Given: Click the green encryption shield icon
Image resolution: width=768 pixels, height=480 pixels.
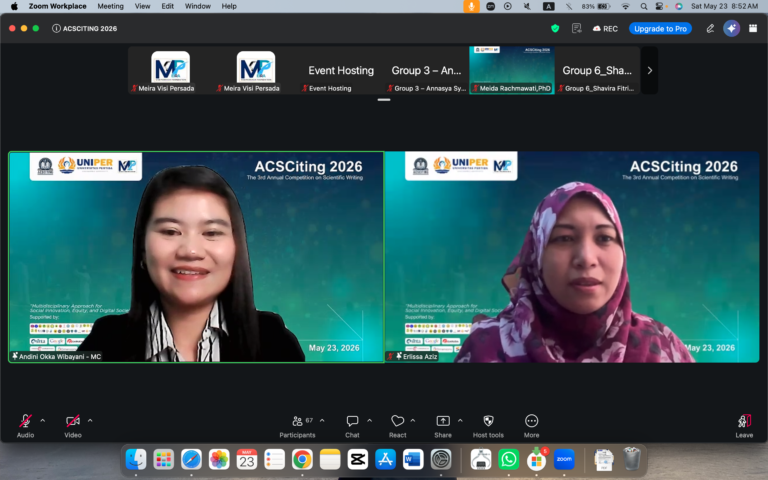Looking at the screenshot, I should 555,28.
